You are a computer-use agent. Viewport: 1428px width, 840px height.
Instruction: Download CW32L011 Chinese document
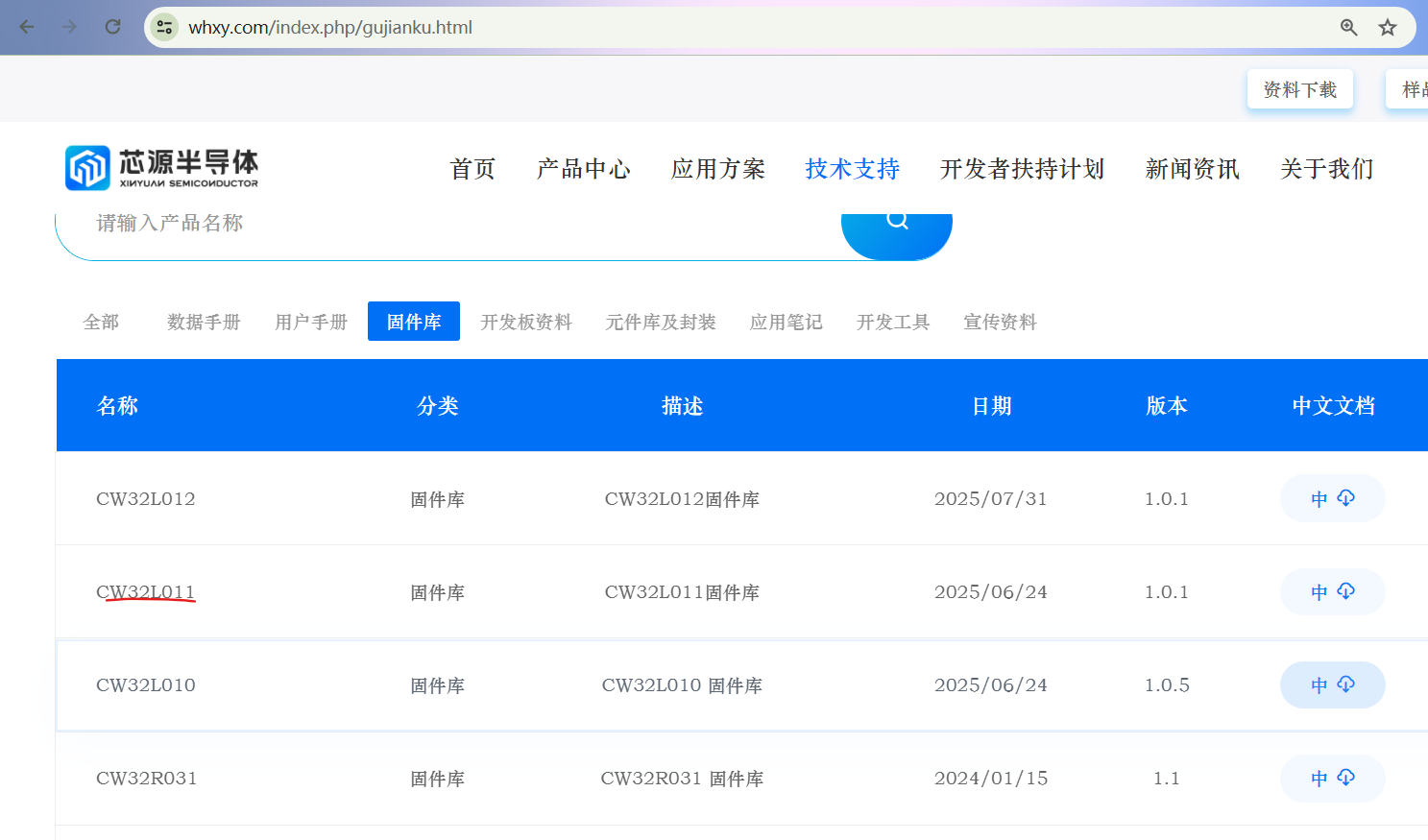click(x=1333, y=591)
